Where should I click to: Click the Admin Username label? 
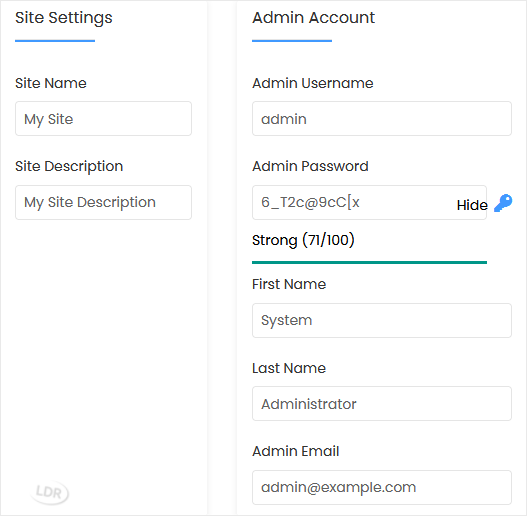tap(313, 83)
